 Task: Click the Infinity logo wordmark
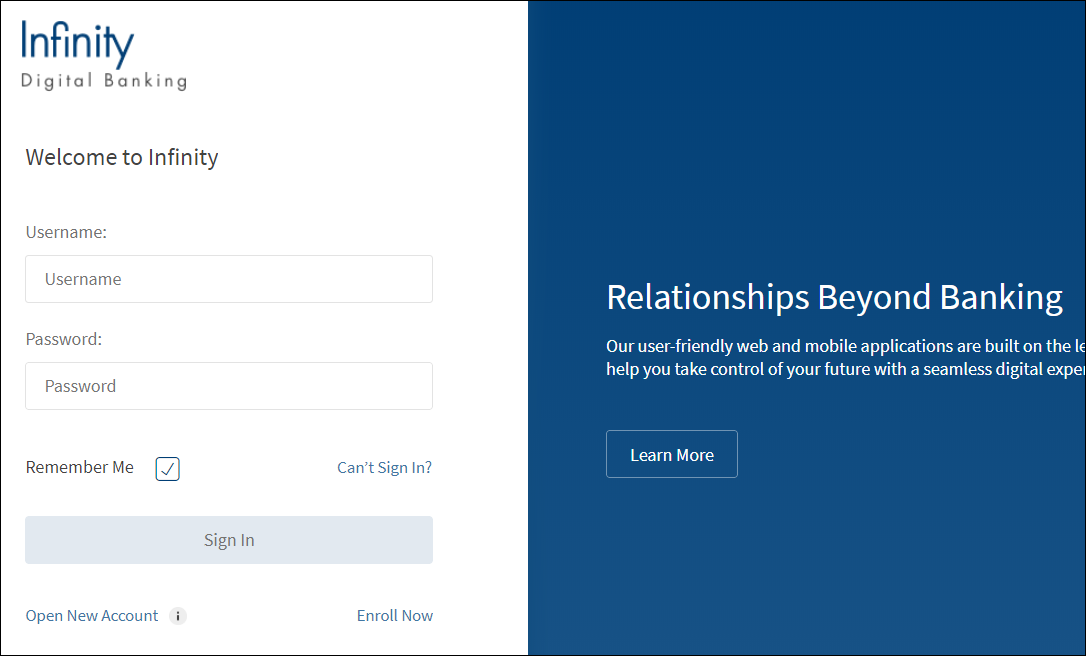pos(78,44)
